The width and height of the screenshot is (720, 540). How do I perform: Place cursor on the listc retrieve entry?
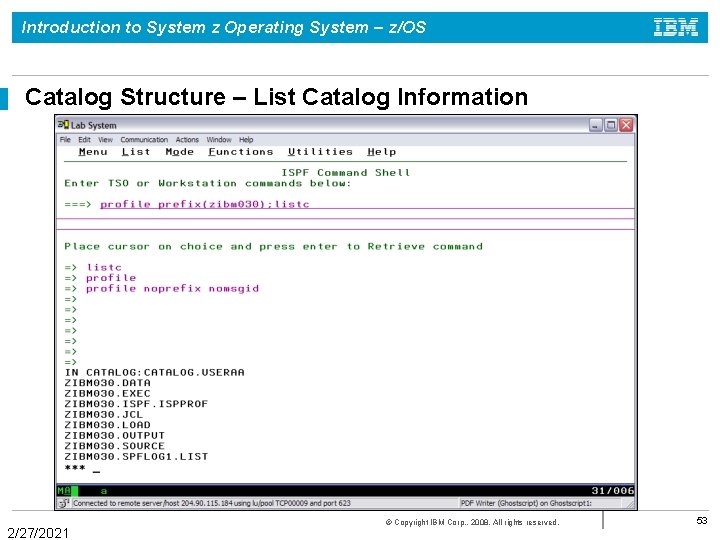tap(104, 267)
